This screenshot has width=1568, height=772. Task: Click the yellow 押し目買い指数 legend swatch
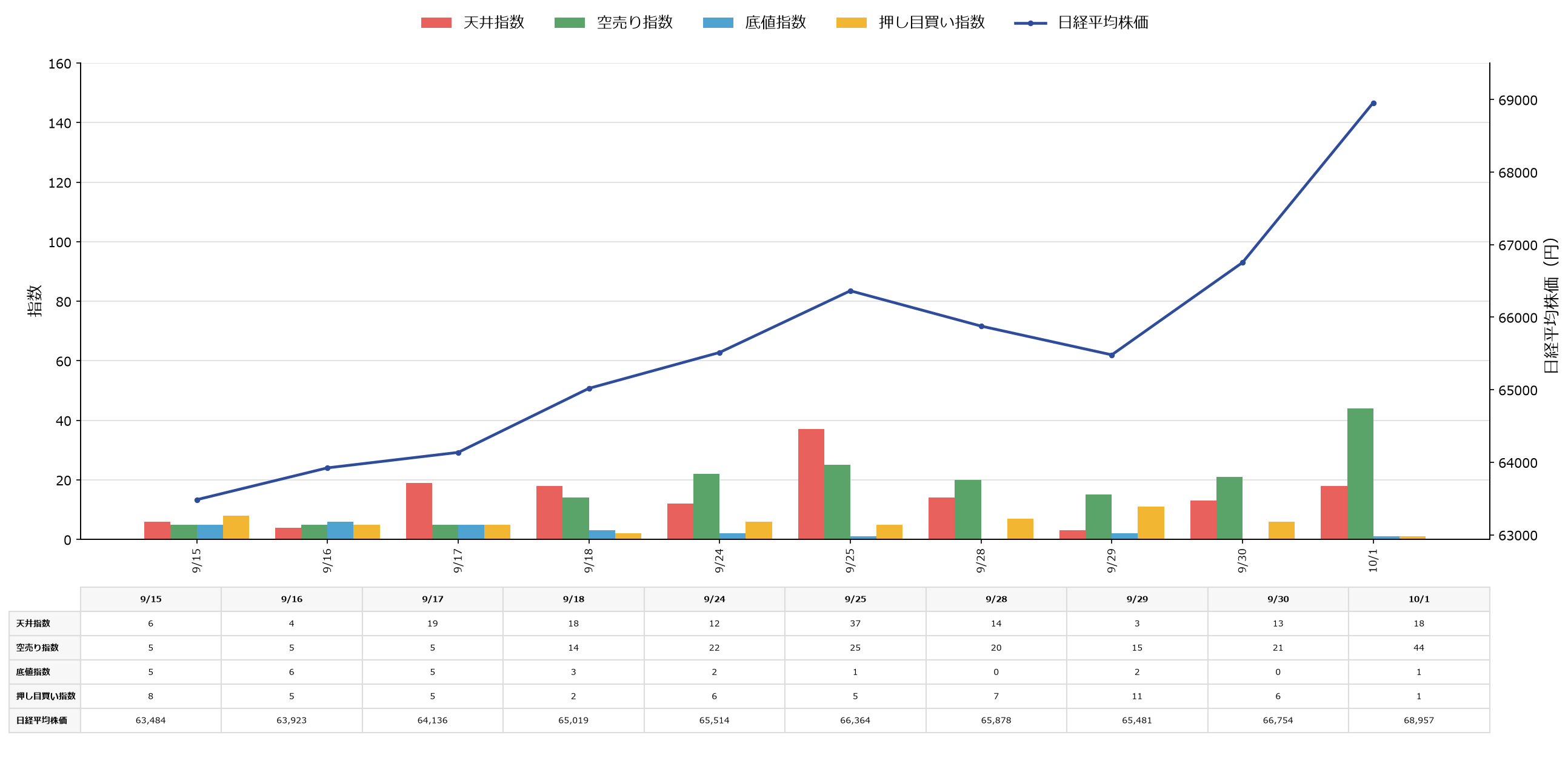851,22
